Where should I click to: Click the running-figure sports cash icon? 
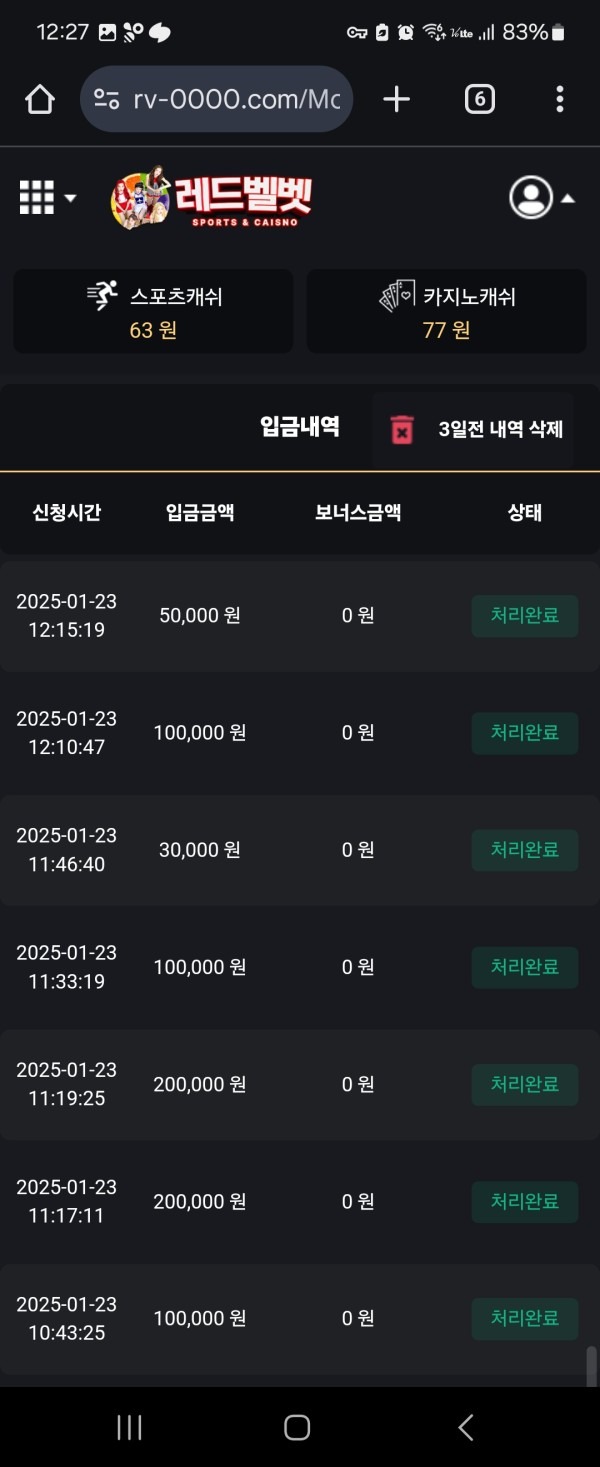[x=101, y=292]
